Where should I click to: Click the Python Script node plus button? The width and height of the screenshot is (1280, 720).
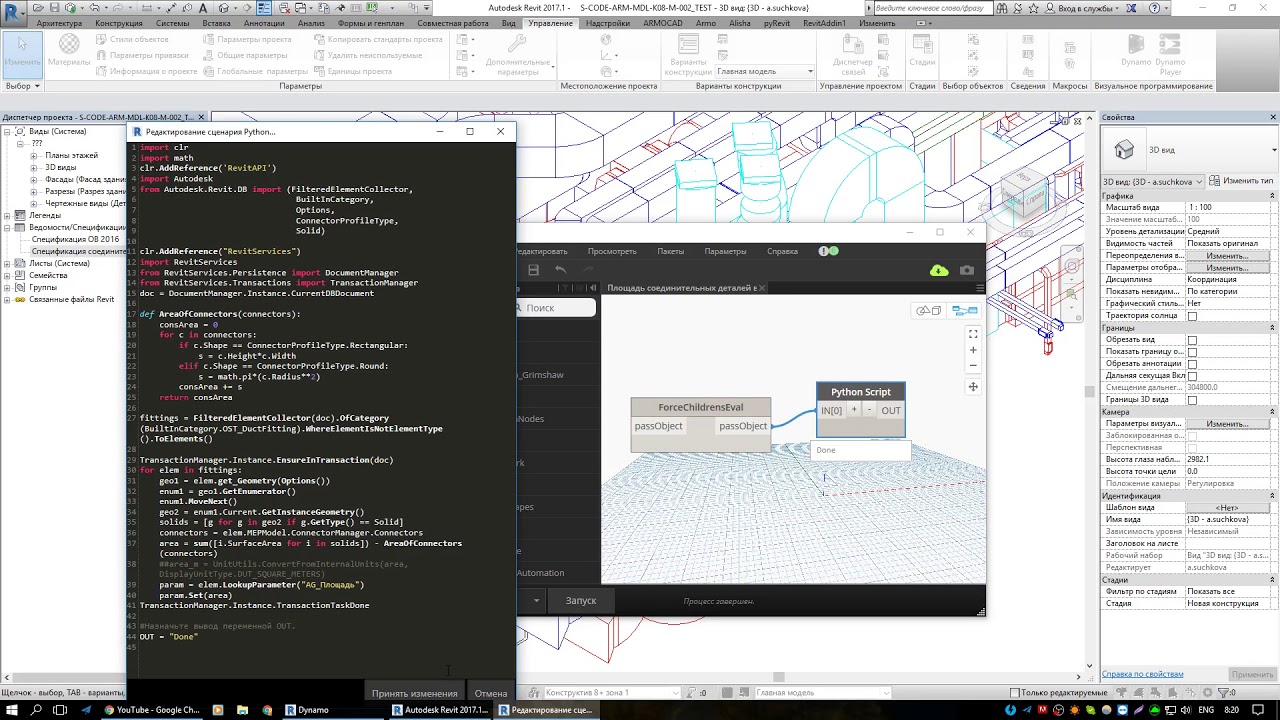[854, 410]
